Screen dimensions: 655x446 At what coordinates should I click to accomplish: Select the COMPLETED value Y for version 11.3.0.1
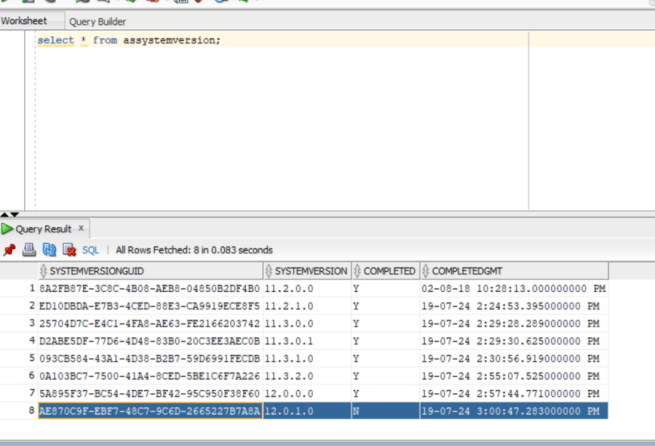point(386,341)
